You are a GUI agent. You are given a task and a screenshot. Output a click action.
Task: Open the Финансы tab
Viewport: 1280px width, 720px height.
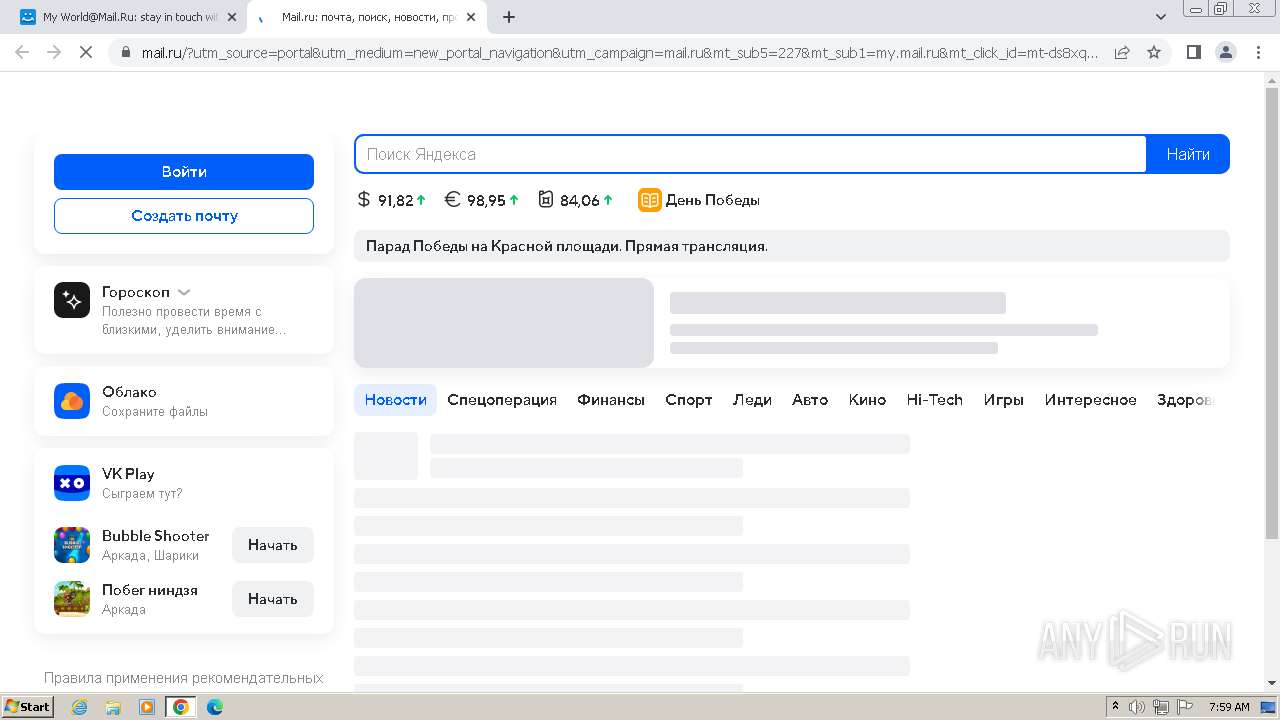pos(611,400)
